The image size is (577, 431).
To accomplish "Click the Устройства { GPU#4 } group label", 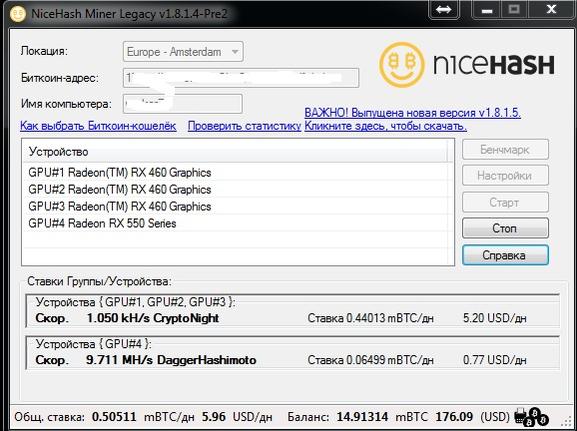I will pos(93,344).
